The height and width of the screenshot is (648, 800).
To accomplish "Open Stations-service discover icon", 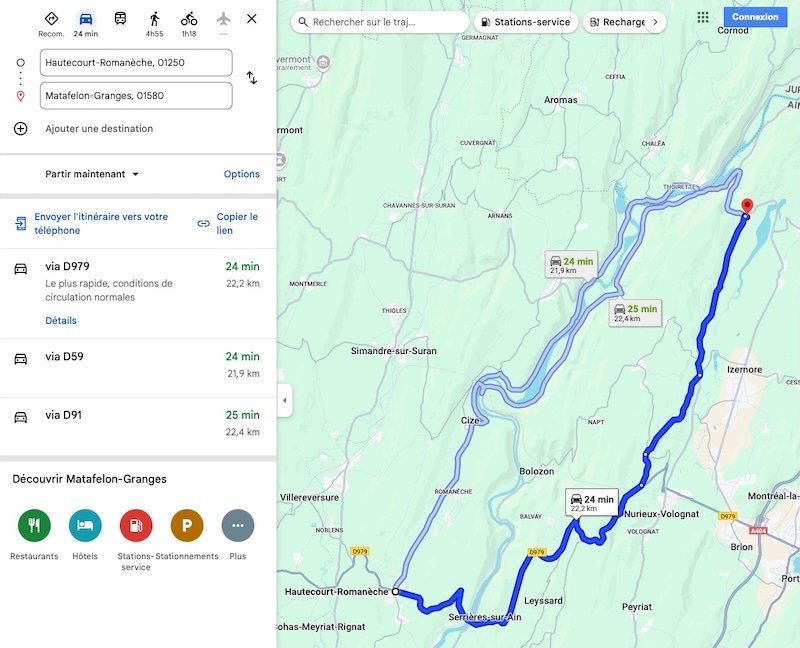I will tap(136, 526).
